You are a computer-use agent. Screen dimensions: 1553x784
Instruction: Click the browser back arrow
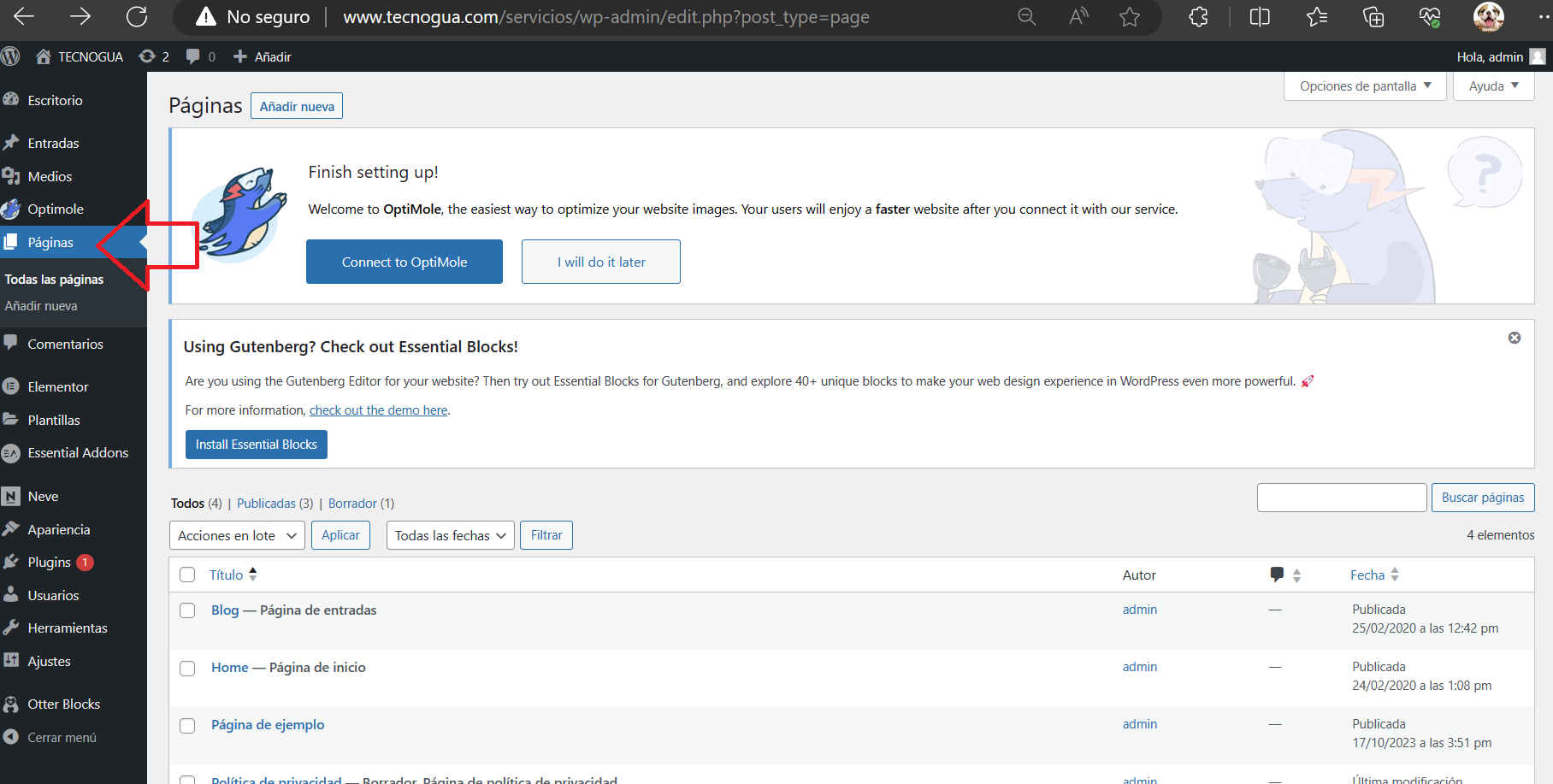(x=24, y=16)
